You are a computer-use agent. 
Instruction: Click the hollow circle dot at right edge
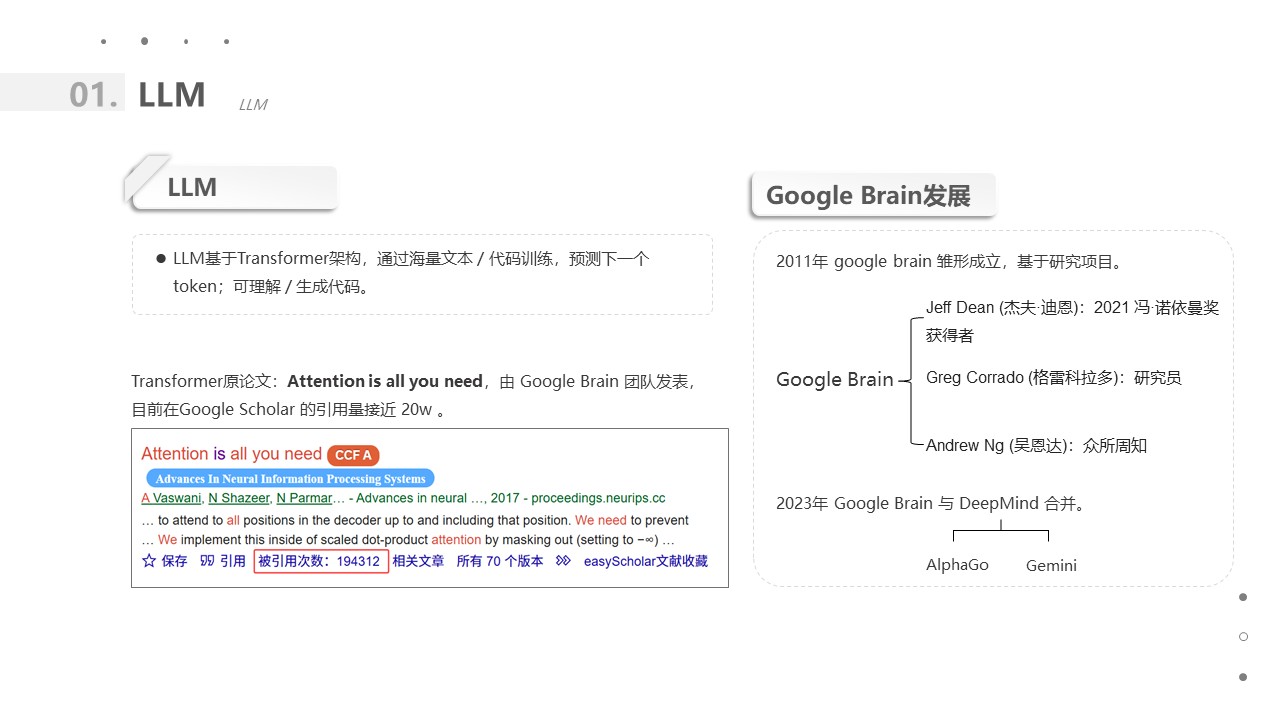click(1243, 636)
